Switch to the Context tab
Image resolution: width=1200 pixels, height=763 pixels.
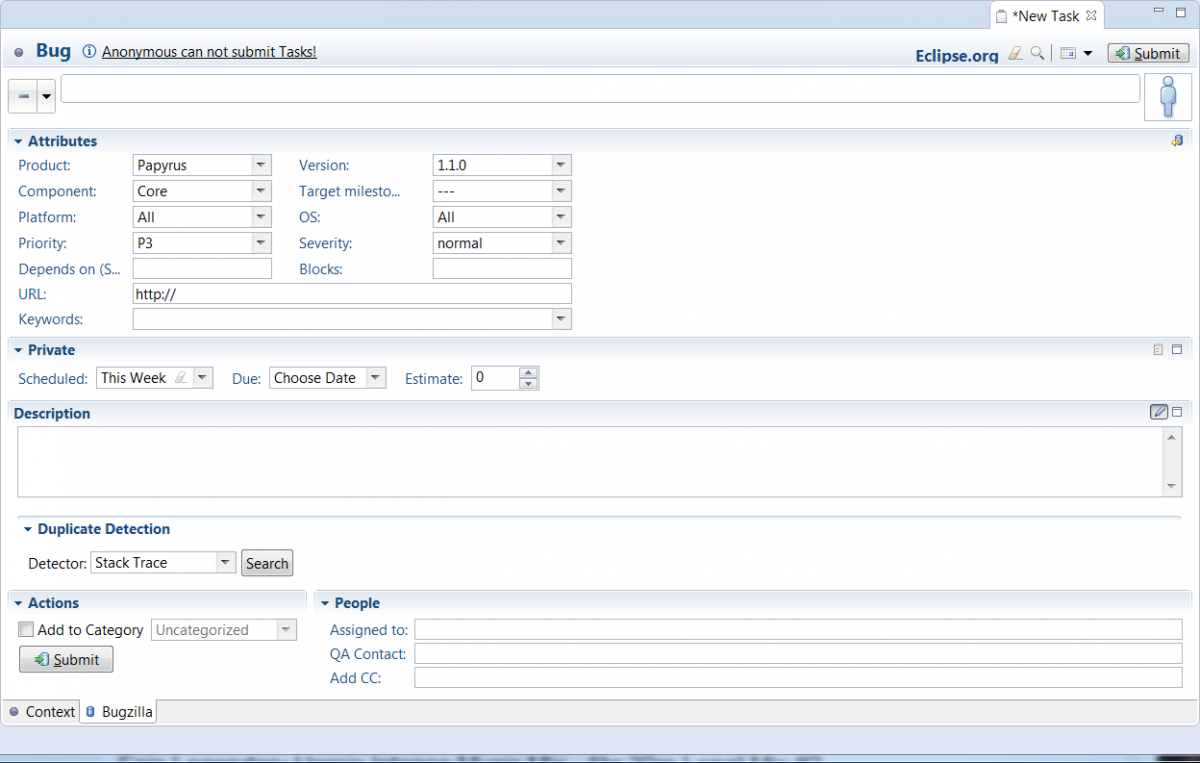pyautogui.click(x=47, y=711)
